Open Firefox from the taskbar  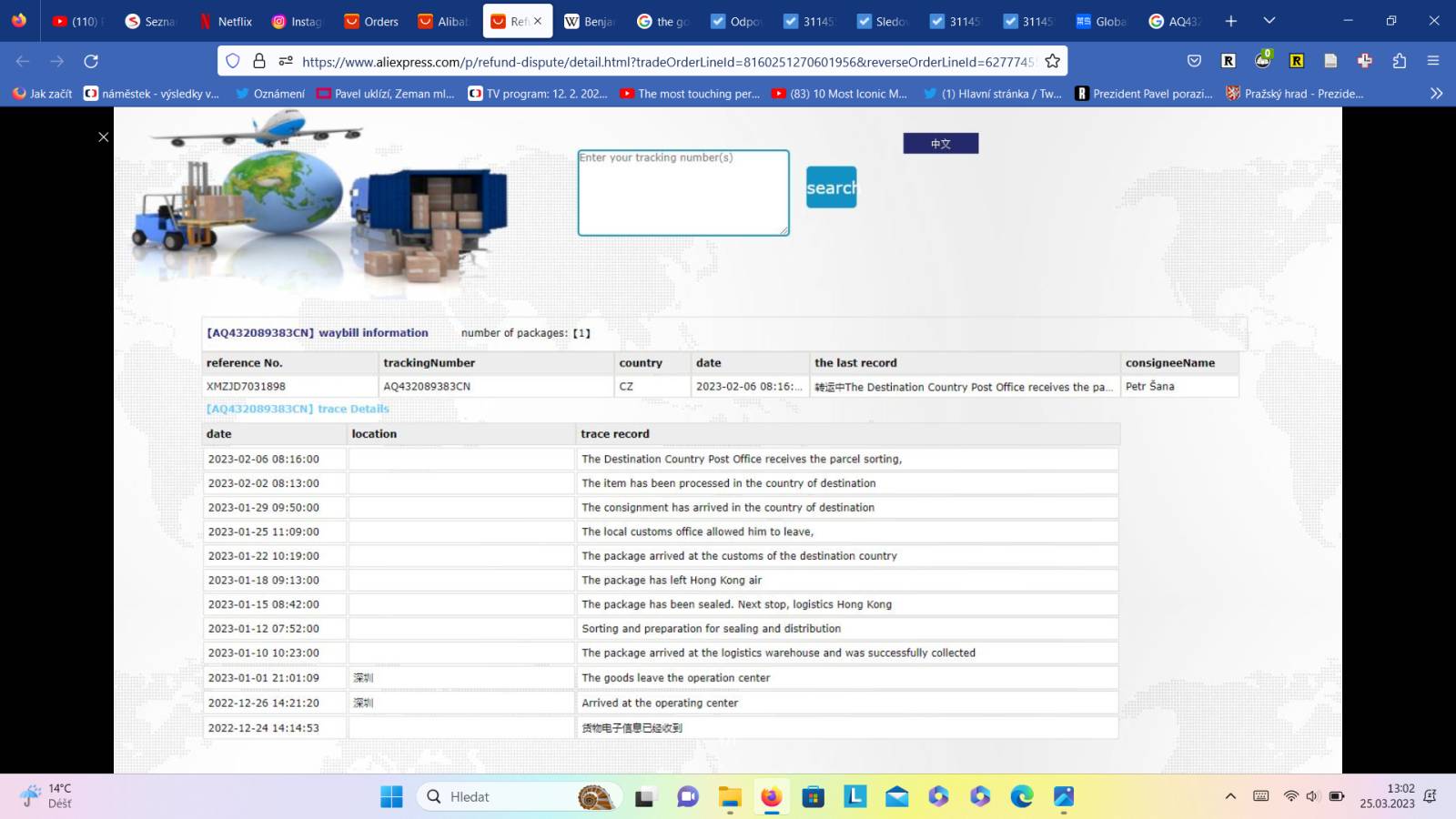pyautogui.click(x=772, y=797)
